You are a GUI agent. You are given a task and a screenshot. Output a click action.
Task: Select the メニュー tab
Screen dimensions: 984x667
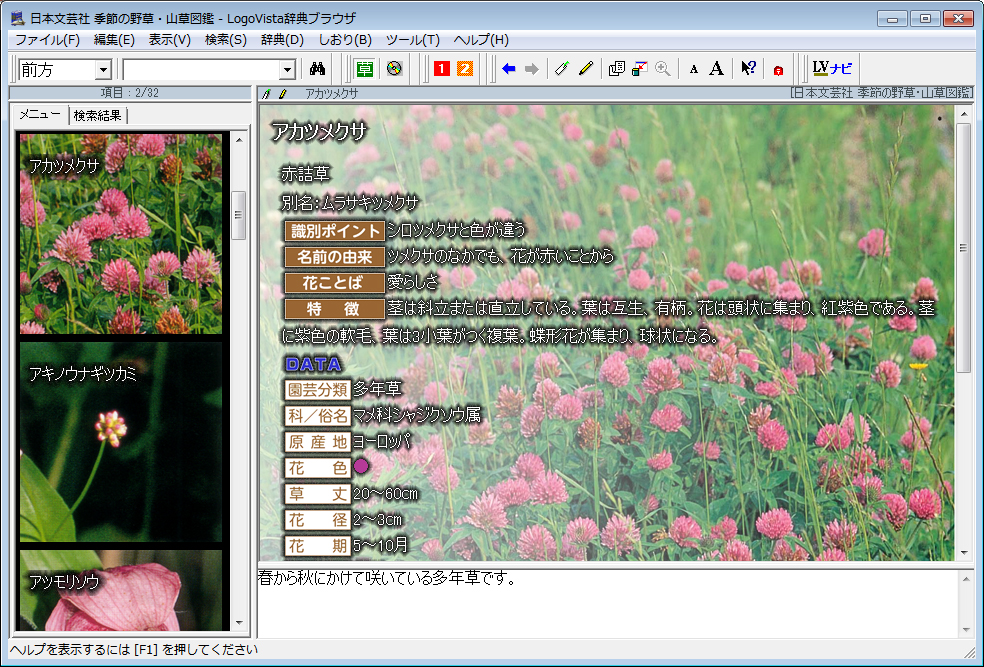(40, 116)
